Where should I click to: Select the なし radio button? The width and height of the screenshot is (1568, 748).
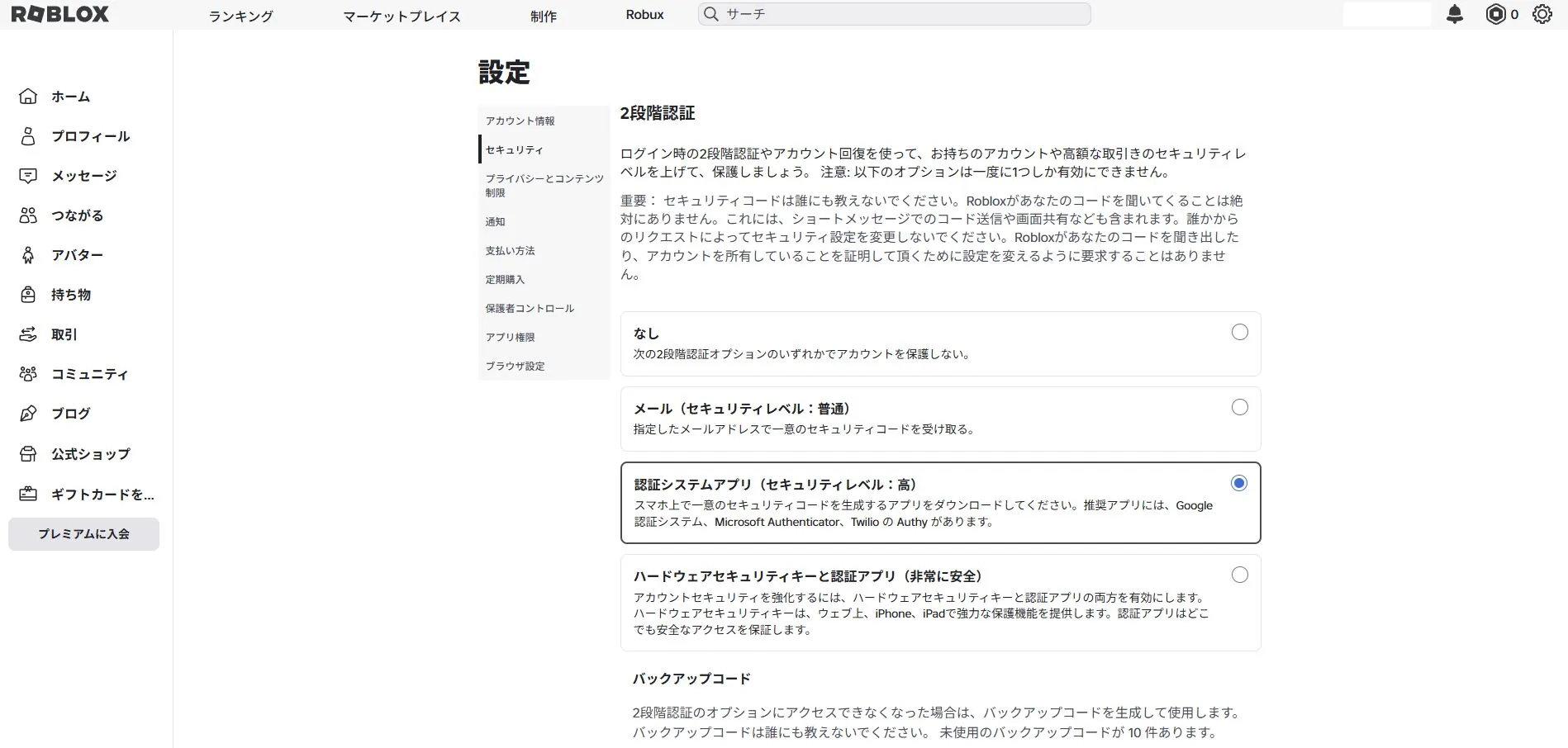(x=1239, y=332)
